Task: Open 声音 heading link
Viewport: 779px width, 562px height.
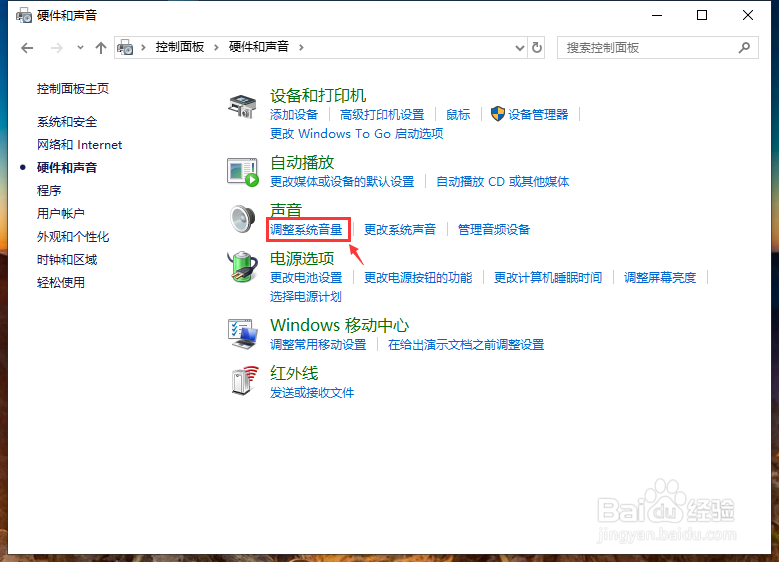Action: [286, 210]
